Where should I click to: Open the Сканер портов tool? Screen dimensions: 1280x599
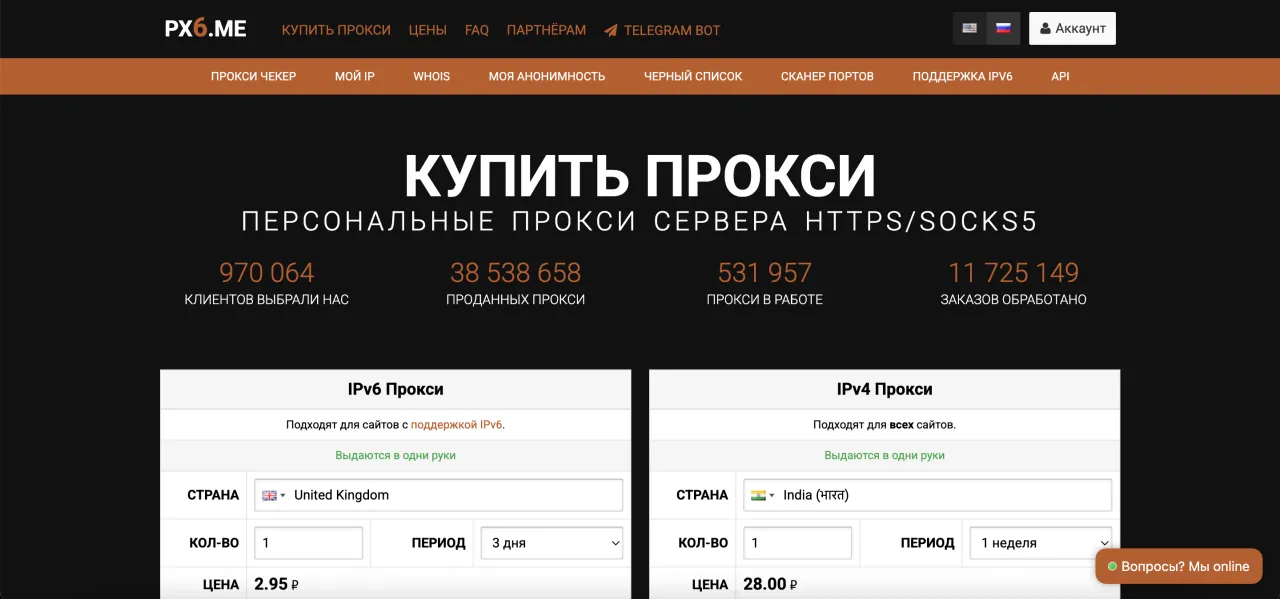827,76
